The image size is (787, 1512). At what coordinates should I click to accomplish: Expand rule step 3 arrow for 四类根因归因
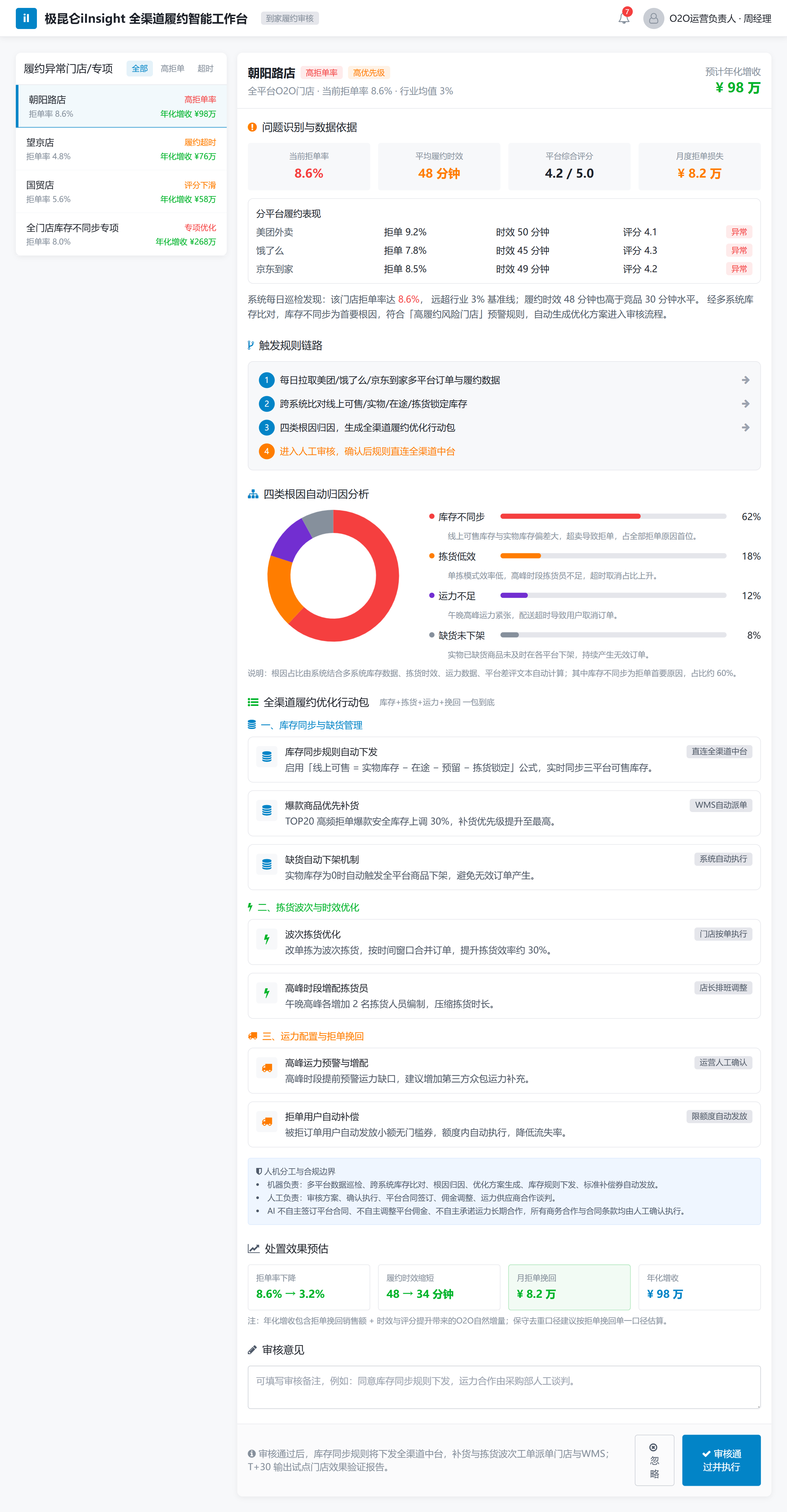point(745,427)
